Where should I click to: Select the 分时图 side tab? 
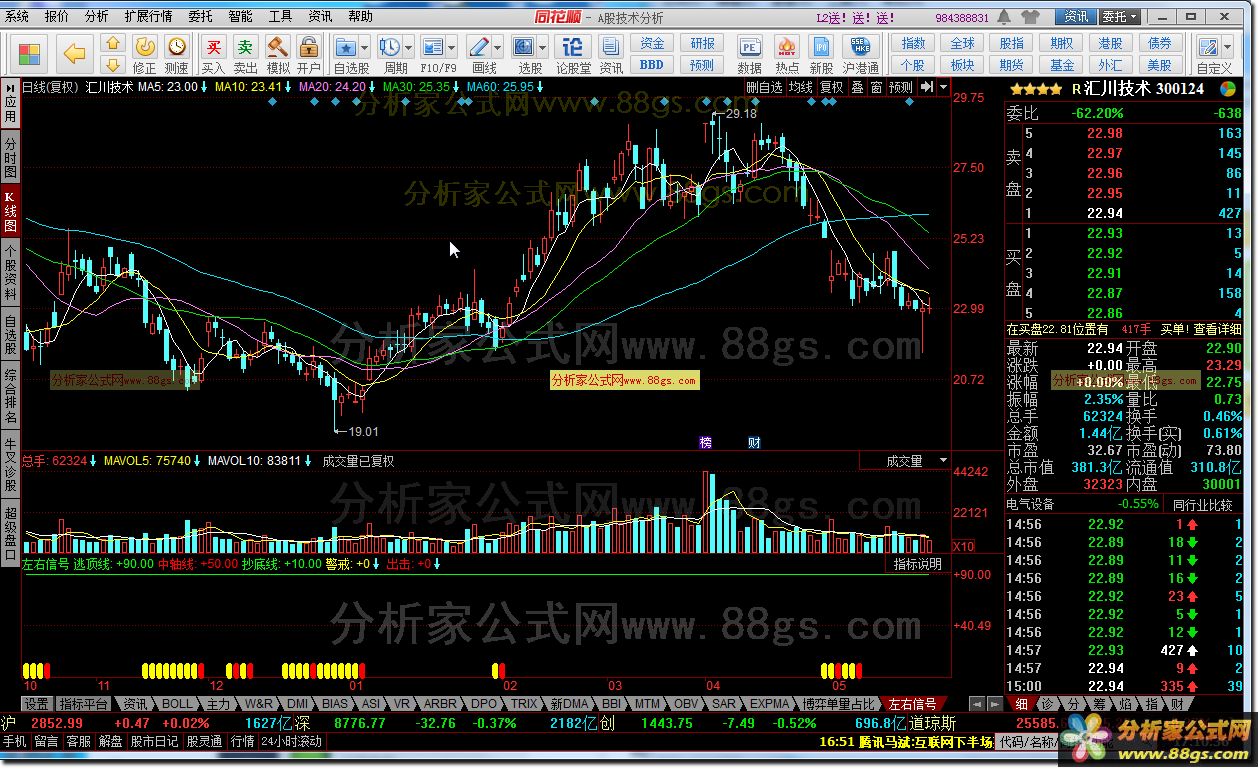click(10, 159)
